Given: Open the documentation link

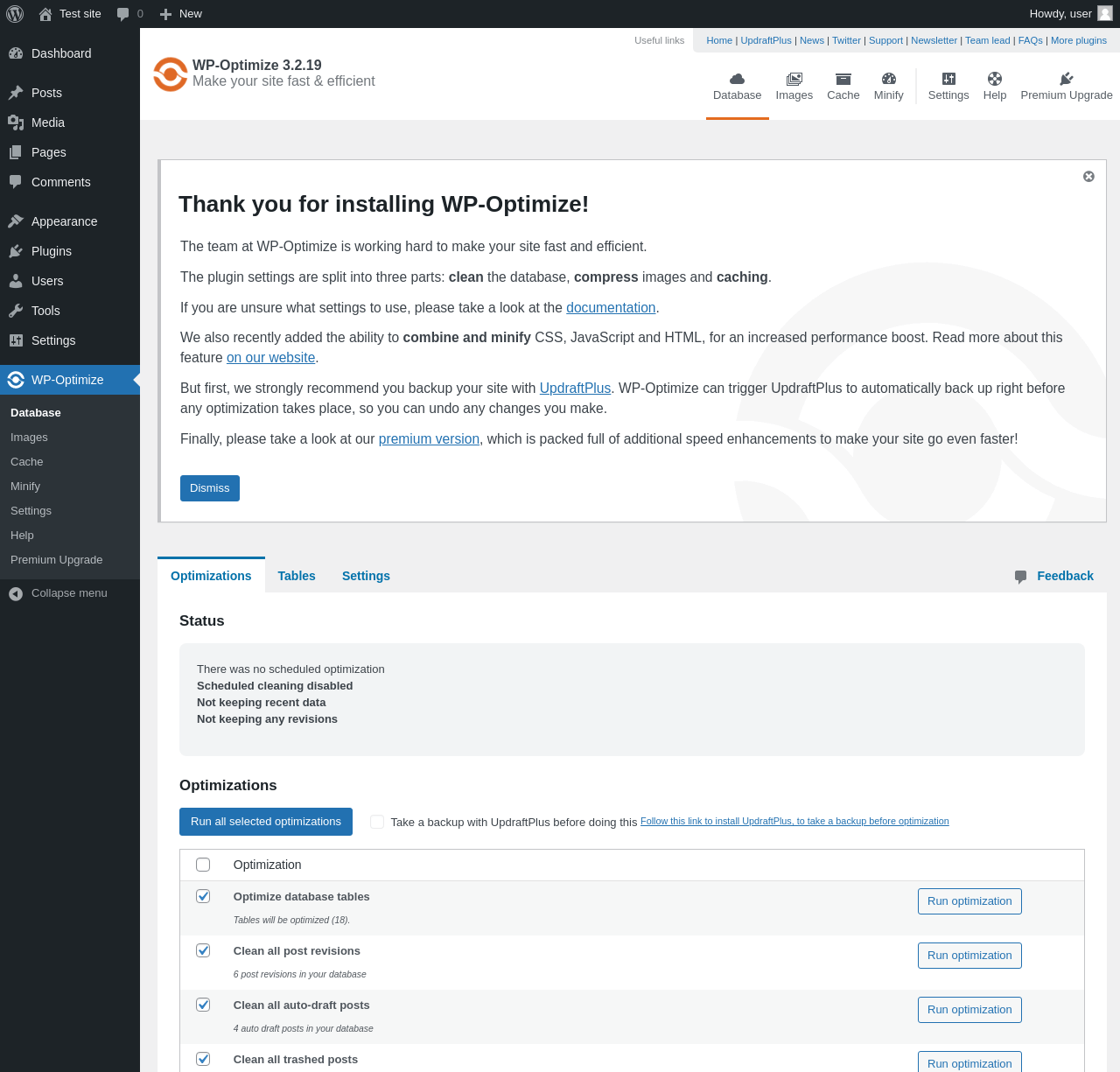Looking at the screenshot, I should pos(611,308).
